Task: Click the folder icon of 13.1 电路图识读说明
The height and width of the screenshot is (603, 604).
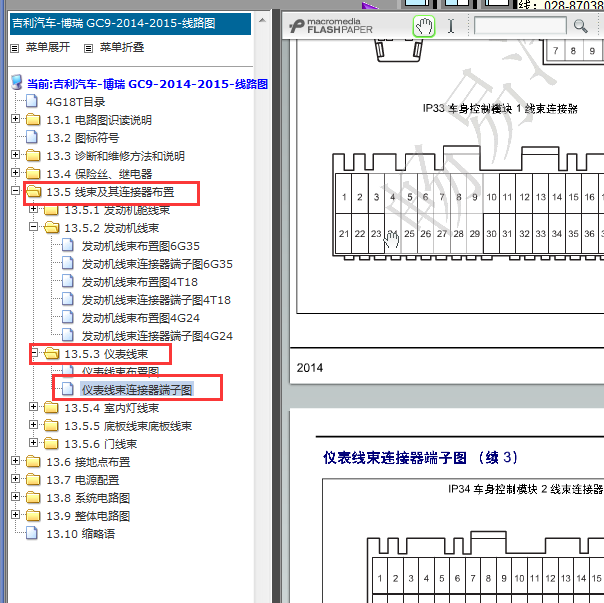Action: [33, 119]
